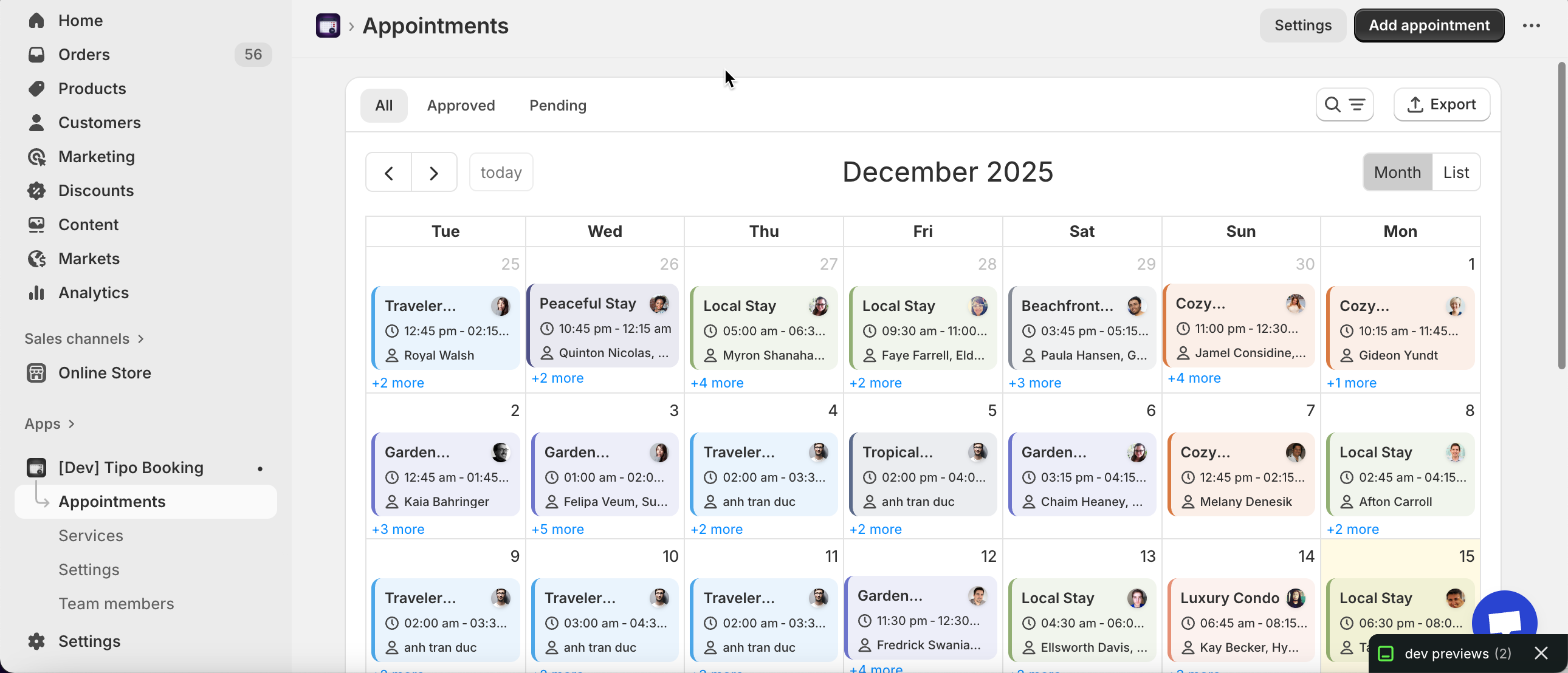The width and height of the screenshot is (1568, 673).
Task: Click the Tipo Booking app icon in the breadcrumb
Action: click(x=328, y=26)
